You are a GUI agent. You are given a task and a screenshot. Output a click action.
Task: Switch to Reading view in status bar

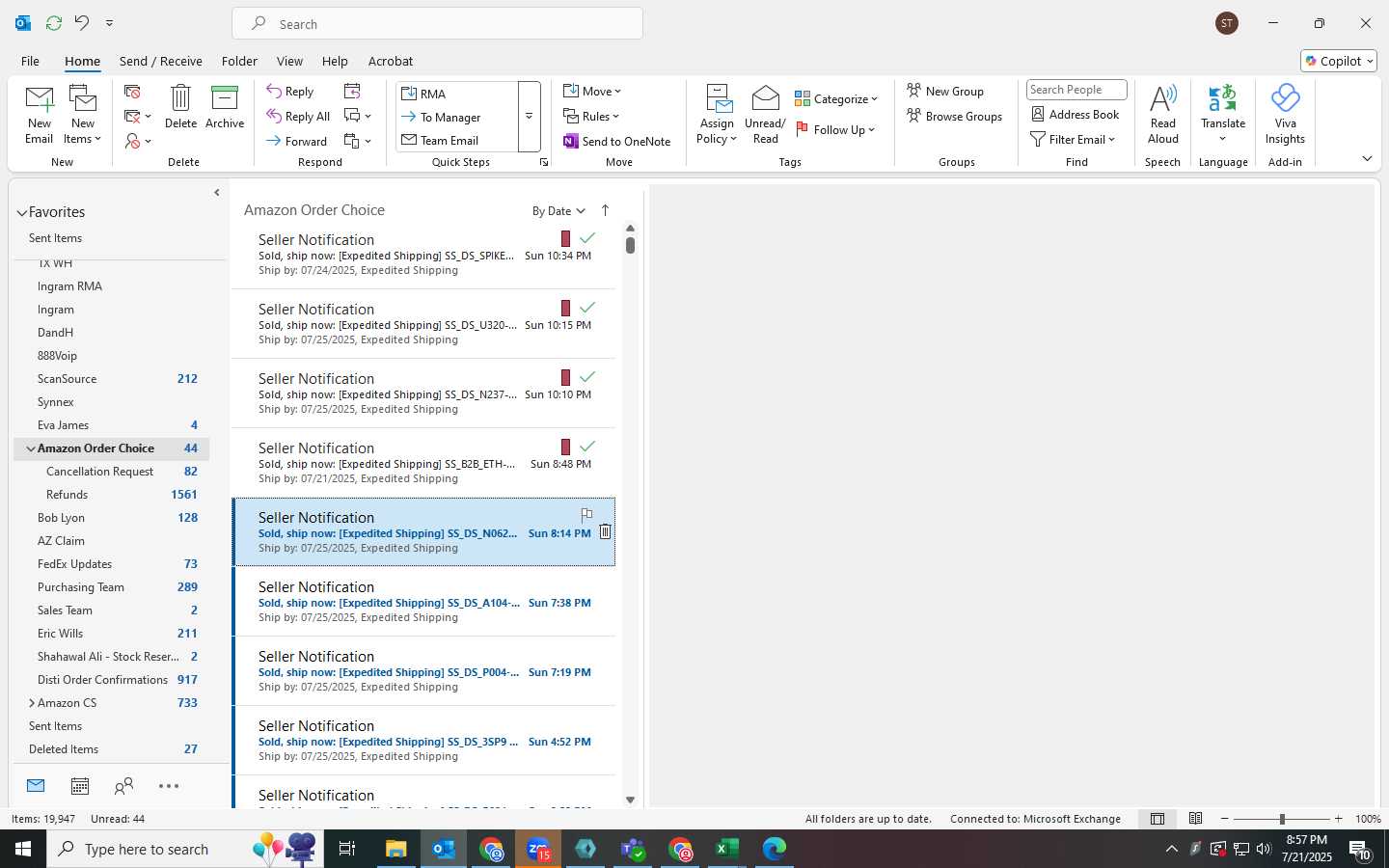coord(1195,819)
